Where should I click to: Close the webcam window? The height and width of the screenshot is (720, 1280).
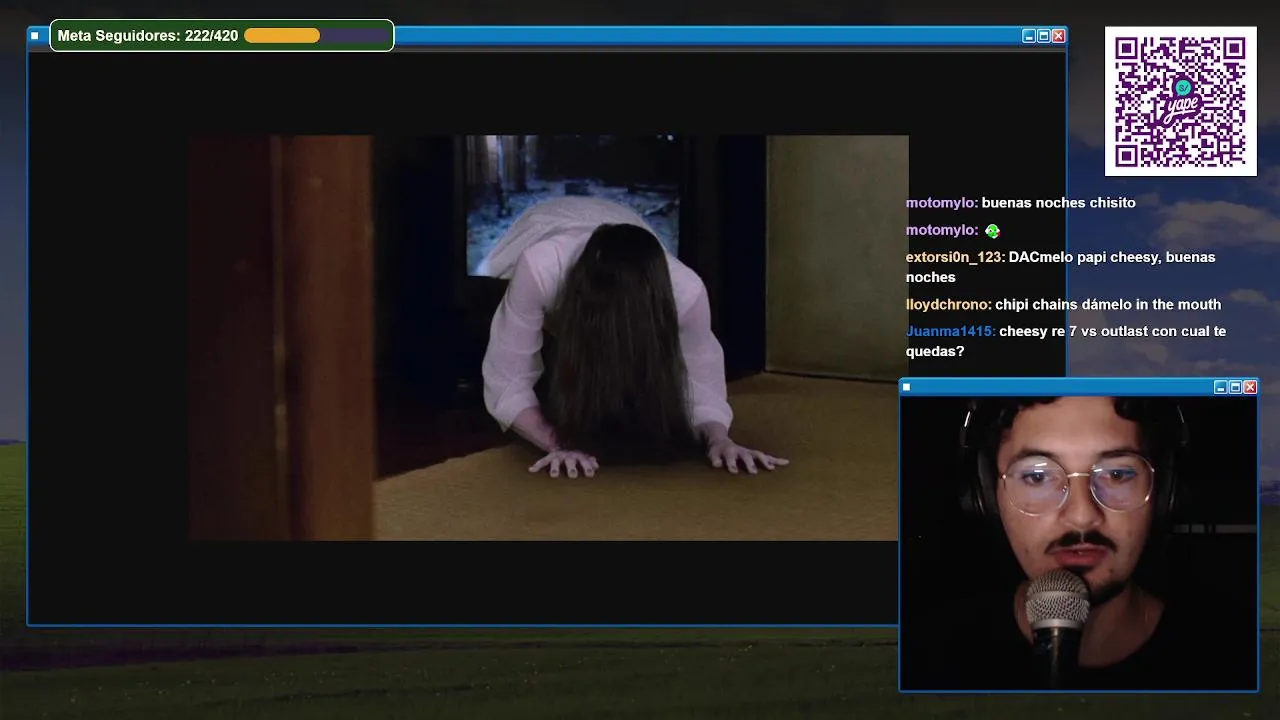1250,387
